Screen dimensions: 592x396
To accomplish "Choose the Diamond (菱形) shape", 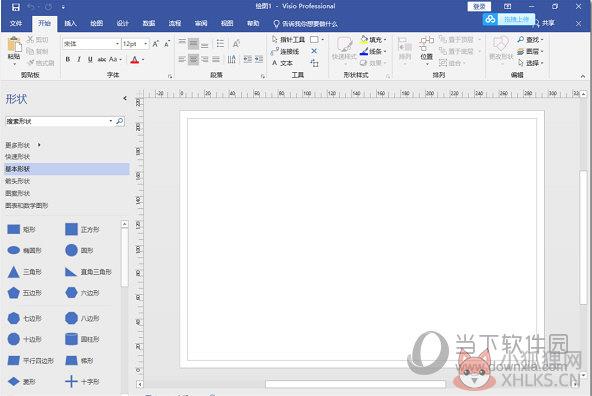I will (x=21, y=382).
